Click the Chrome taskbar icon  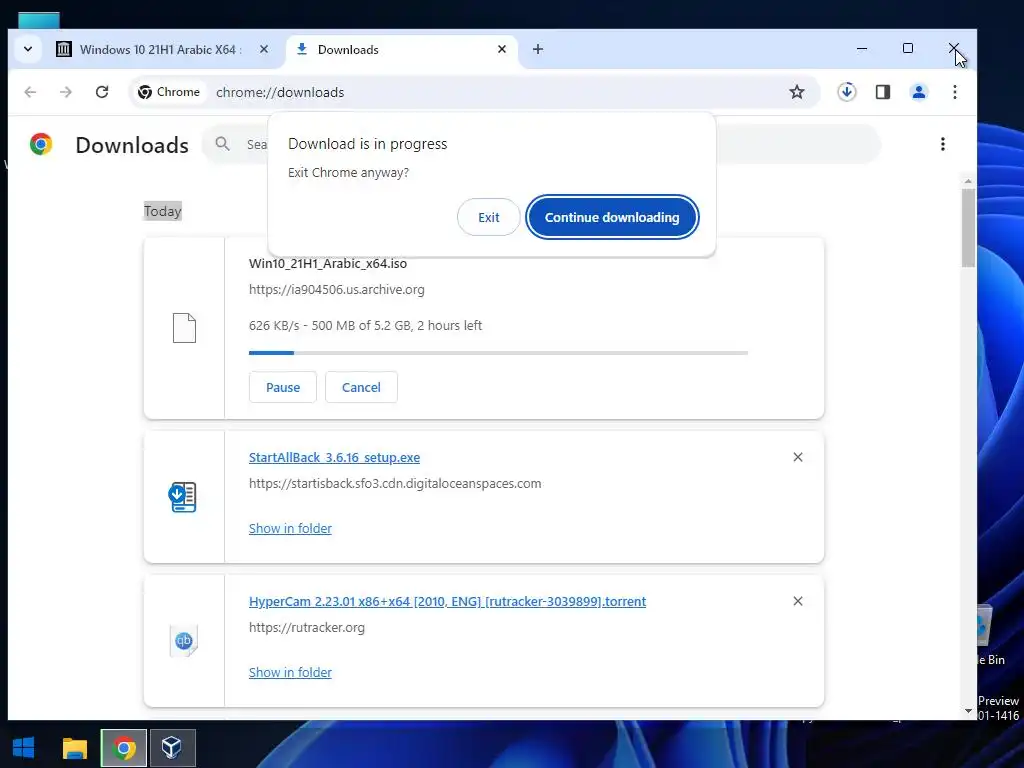point(123,748)
